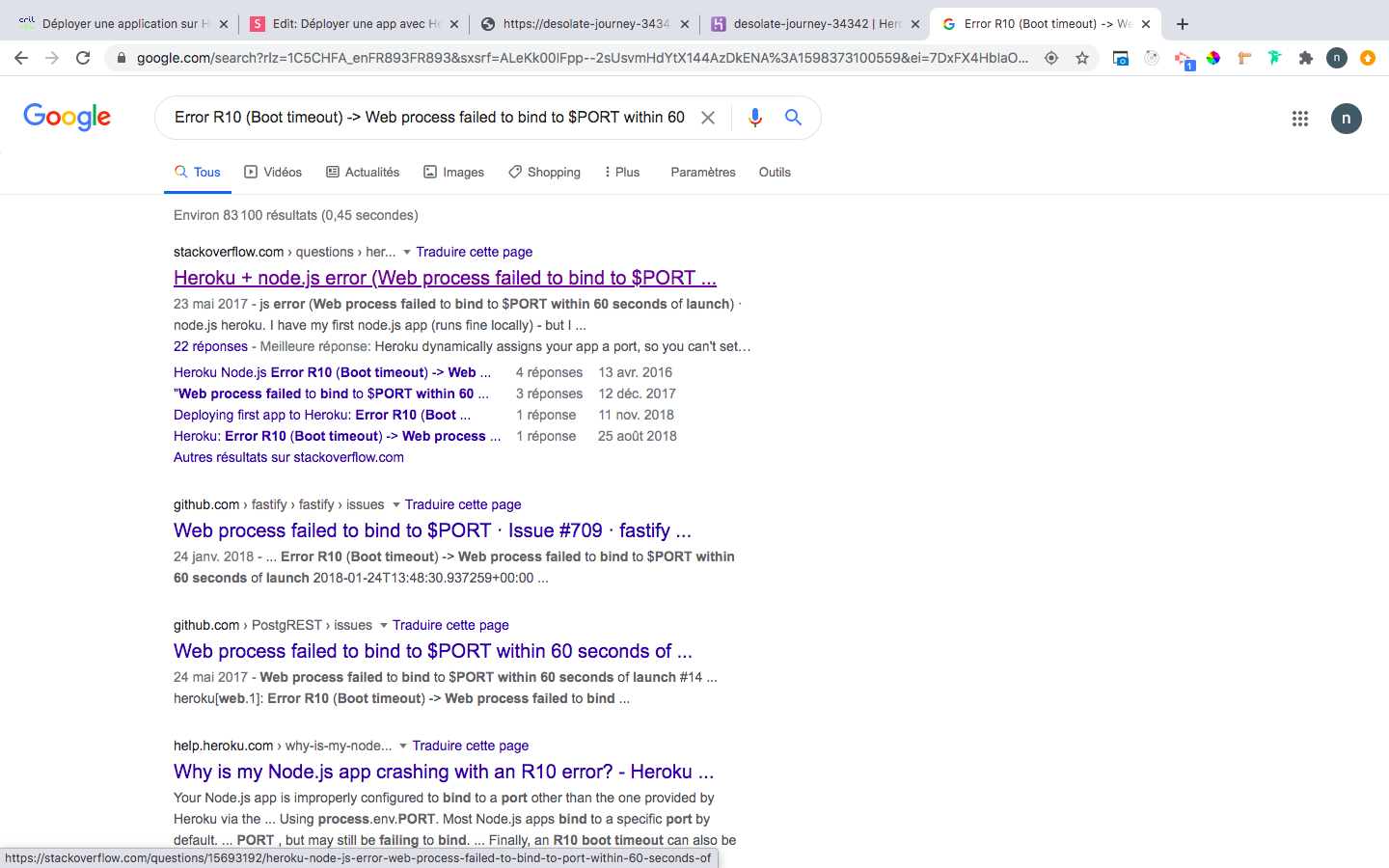Viewport: 1389px width, 868px height.
Task: Close the 'desolate-journey-34342 | Hero' tab
Action: click(915, 24)
